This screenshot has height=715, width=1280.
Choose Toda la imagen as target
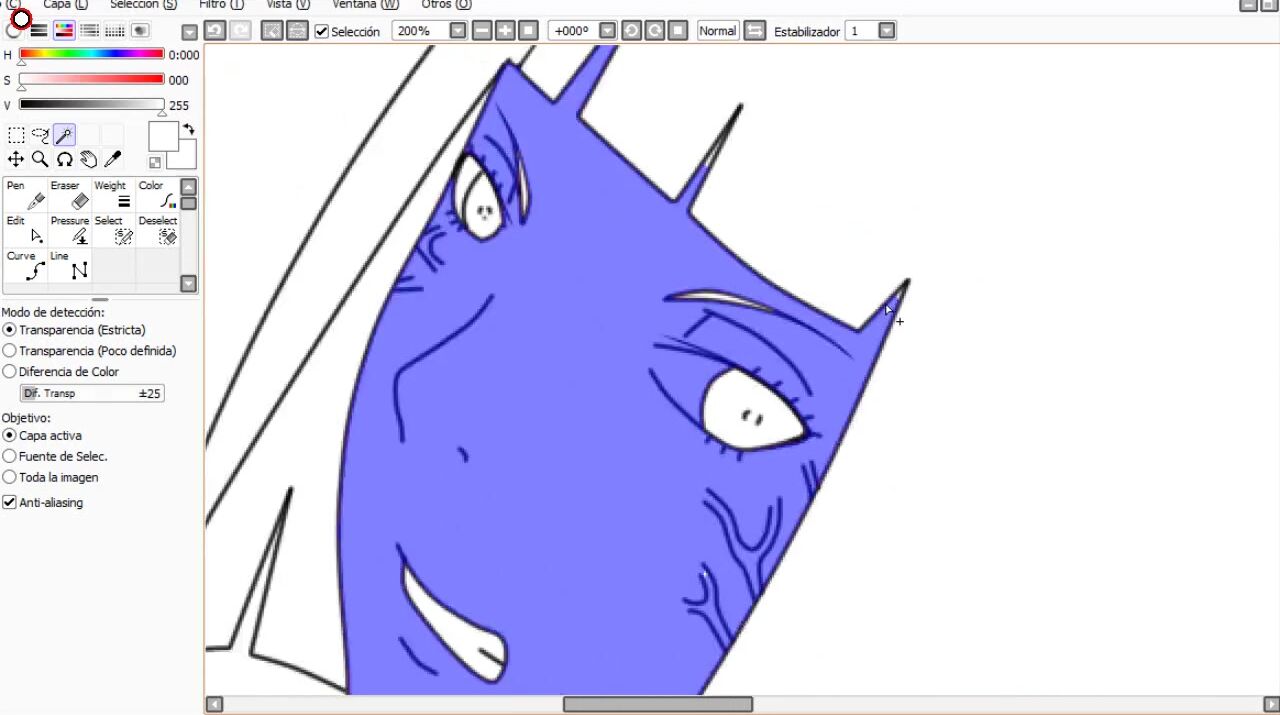(x=10, y=478)
